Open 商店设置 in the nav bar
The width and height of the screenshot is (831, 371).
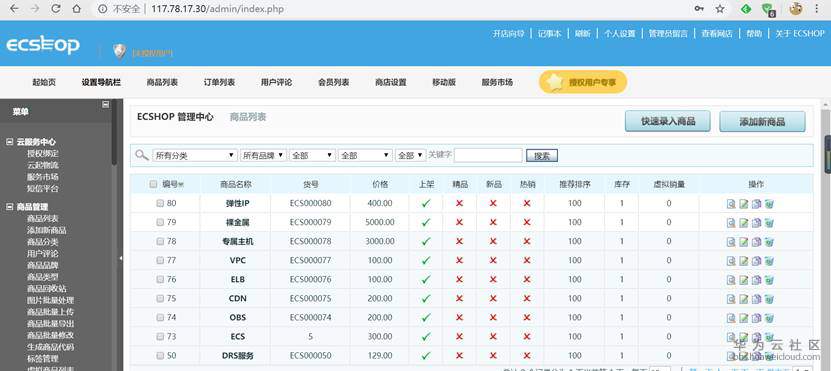click(x=391, y=83)
